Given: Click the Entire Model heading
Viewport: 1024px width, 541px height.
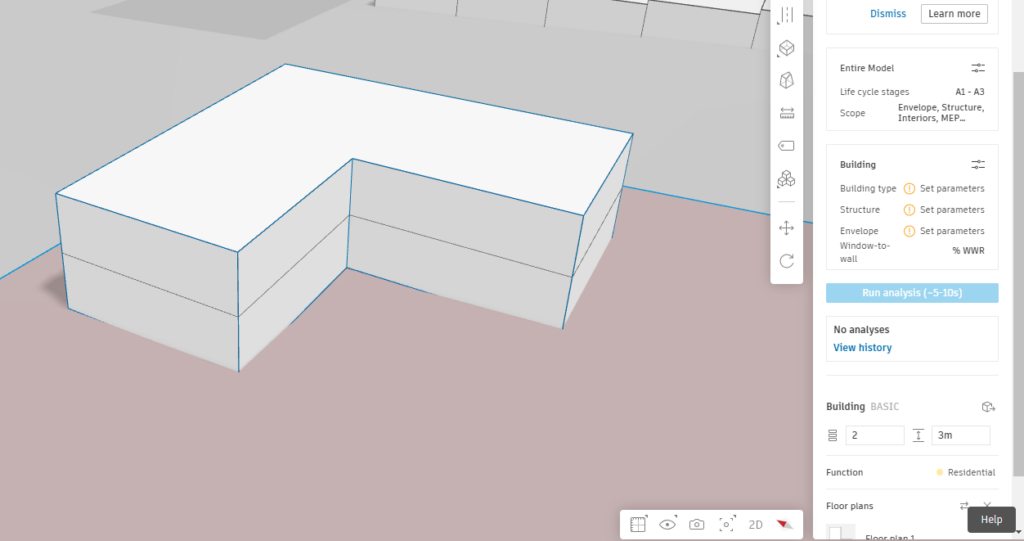Looking at the screenshot, I should pos(867,68).
